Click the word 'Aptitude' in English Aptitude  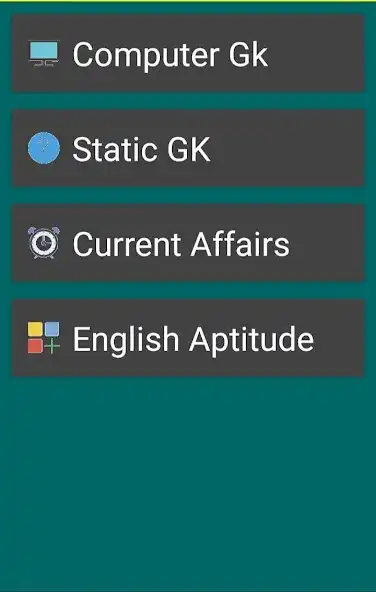click(251, 340)
